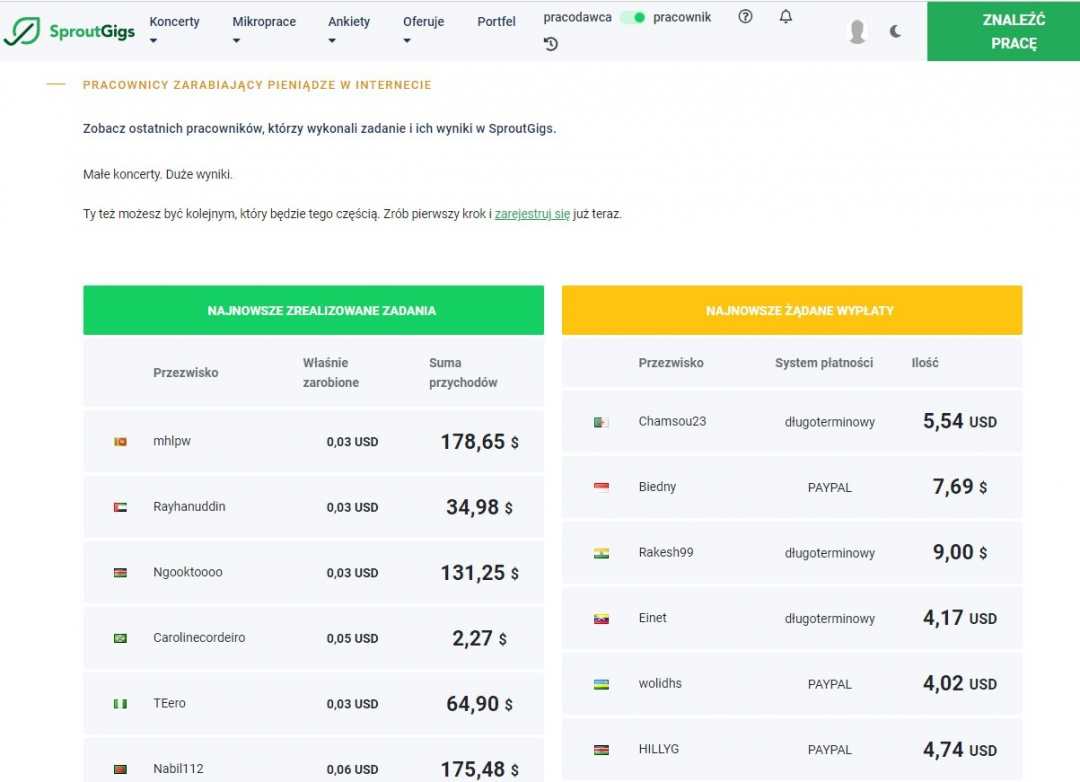This screenshot has width=1080, height=782.
Task: Select the Najnowsze zrealizowane zadania header
Action: point(313,311)
